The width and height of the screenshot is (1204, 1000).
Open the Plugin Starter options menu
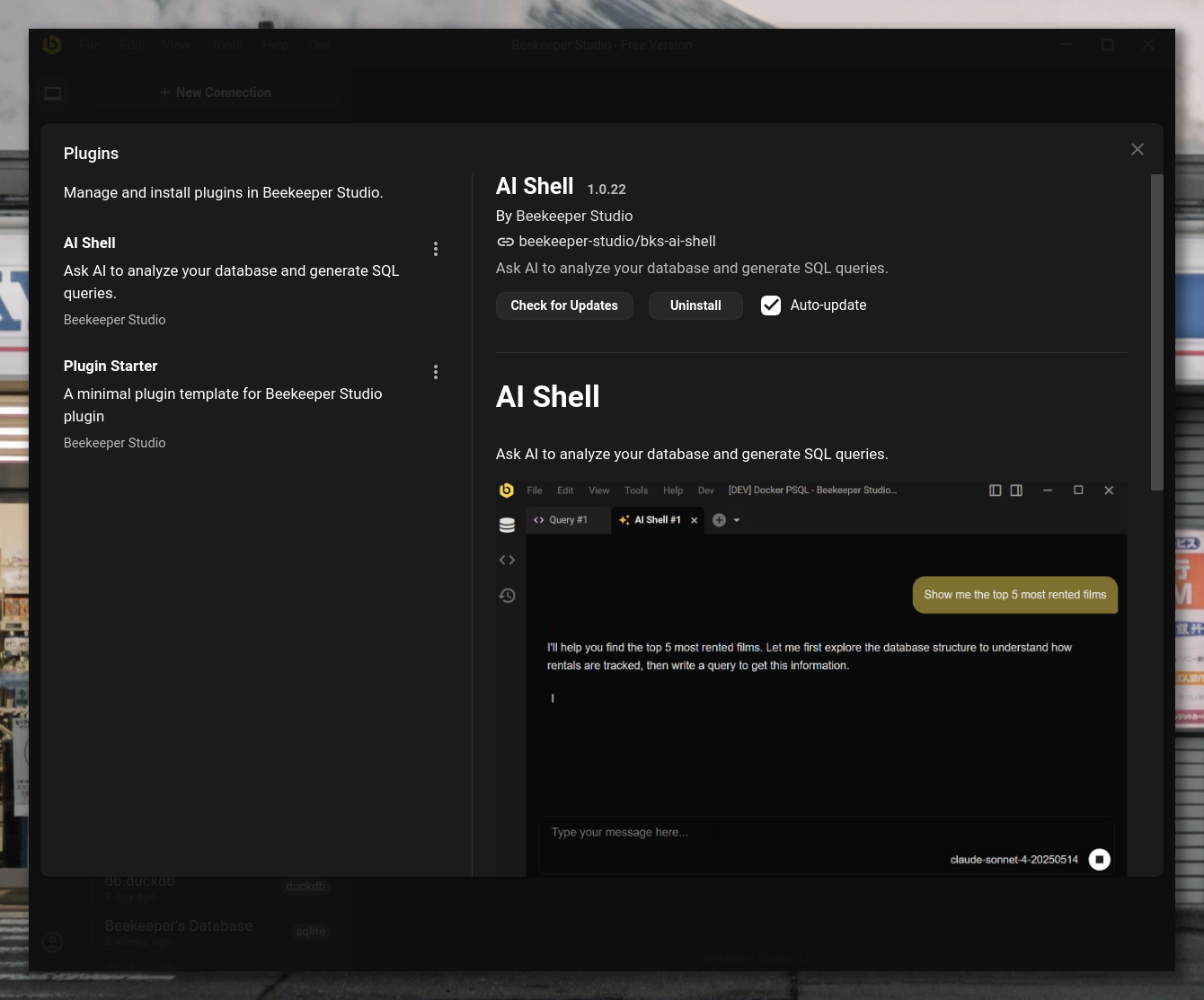coord(436,372)
